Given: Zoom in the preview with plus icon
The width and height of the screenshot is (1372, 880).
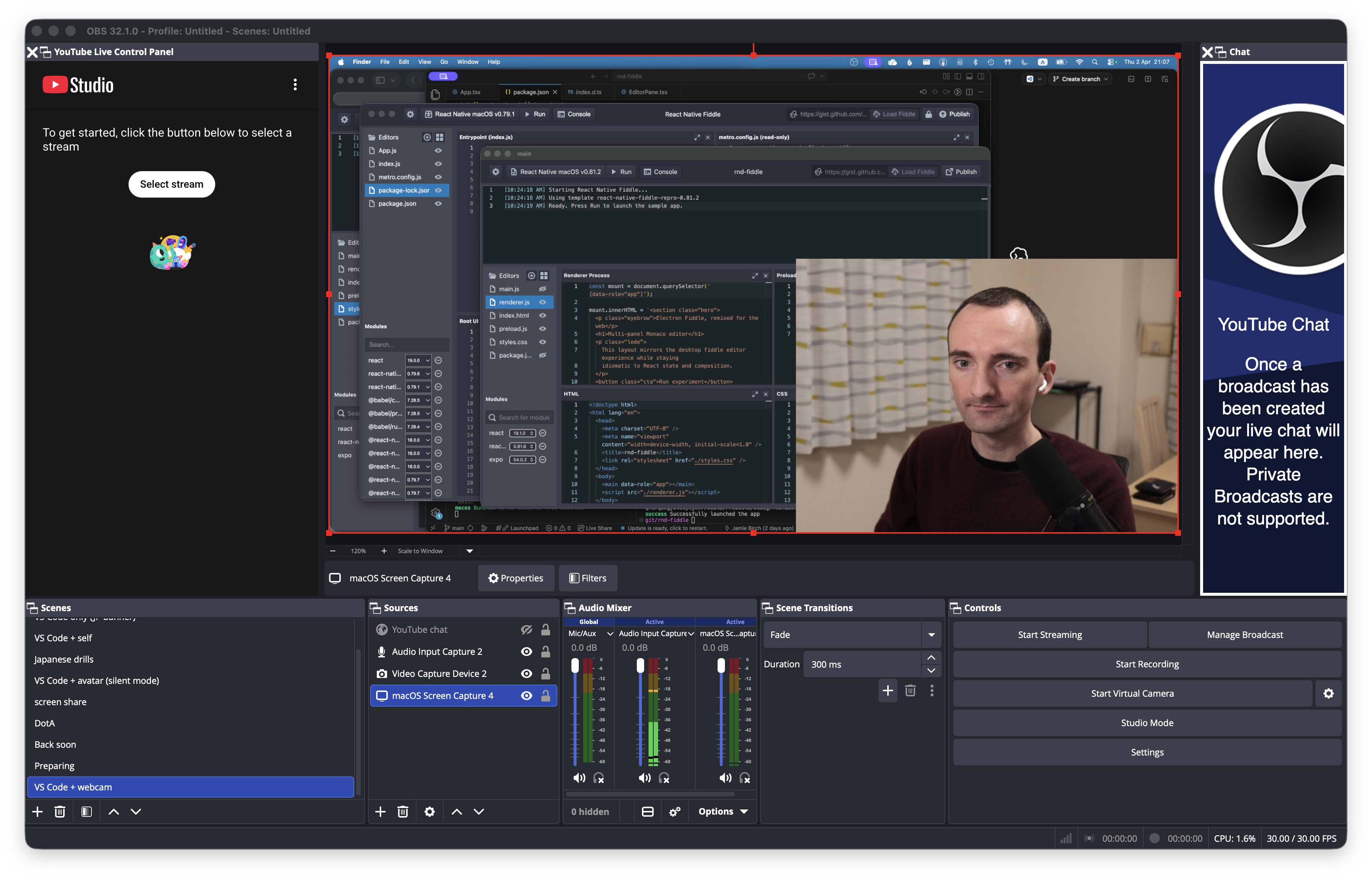Looking at the screenshot, I should tap(384, 551).
